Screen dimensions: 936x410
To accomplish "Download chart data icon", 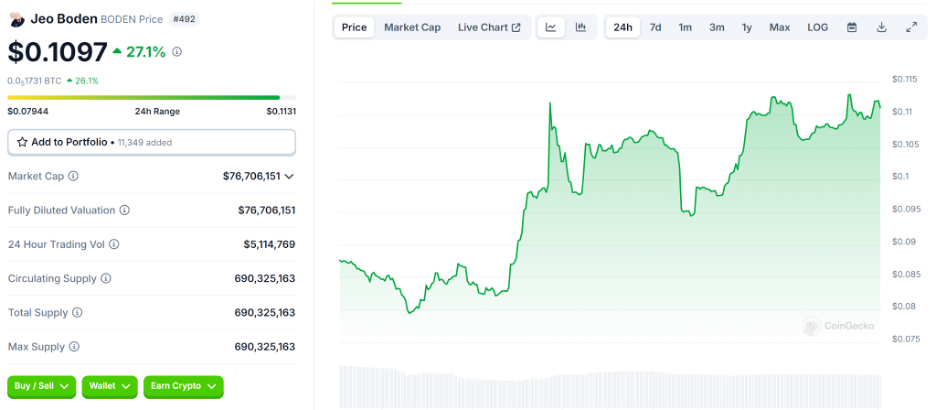I will 882,27.
